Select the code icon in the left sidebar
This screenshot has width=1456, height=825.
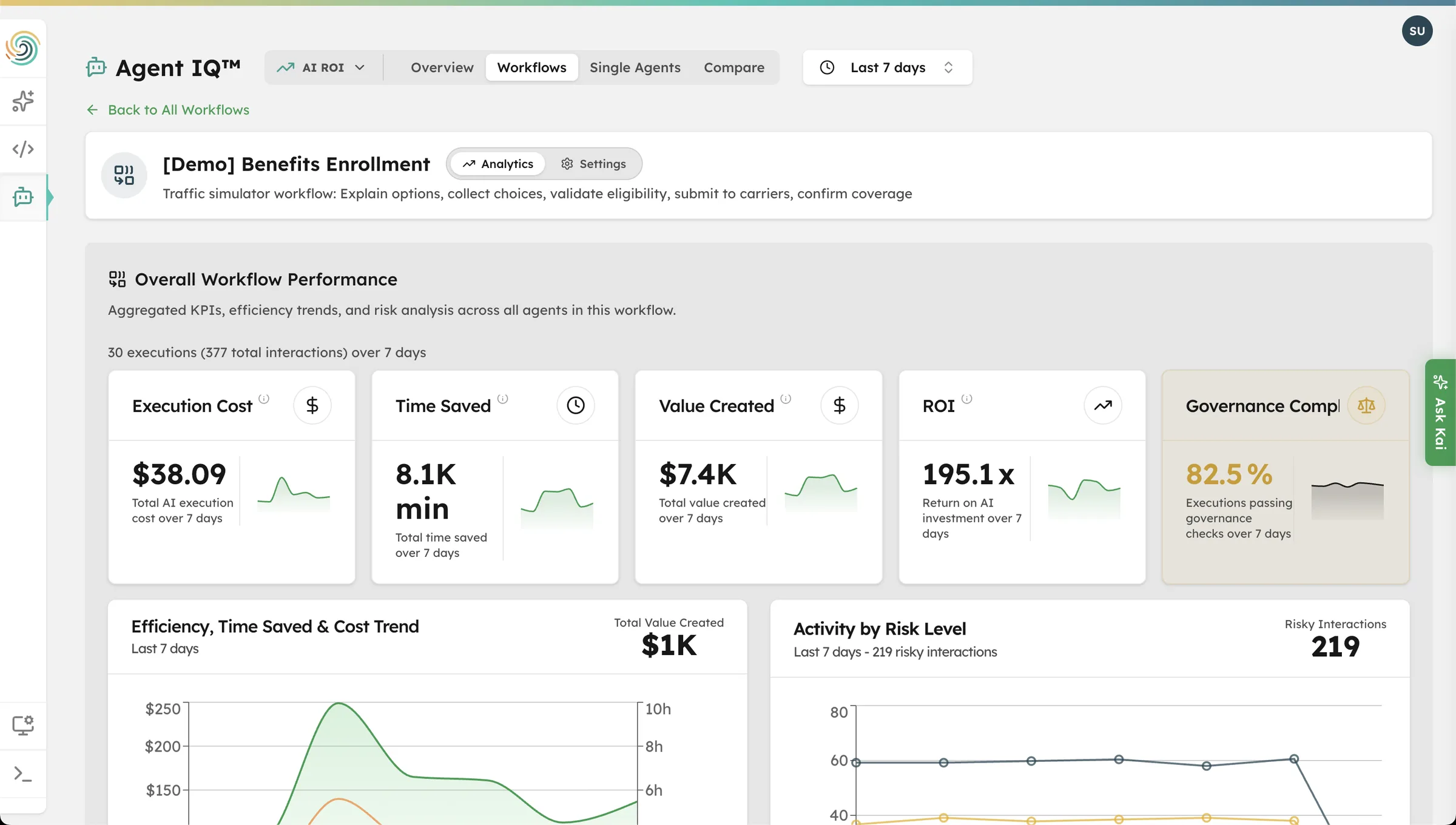pyautogui.click(x=22, y=149)
